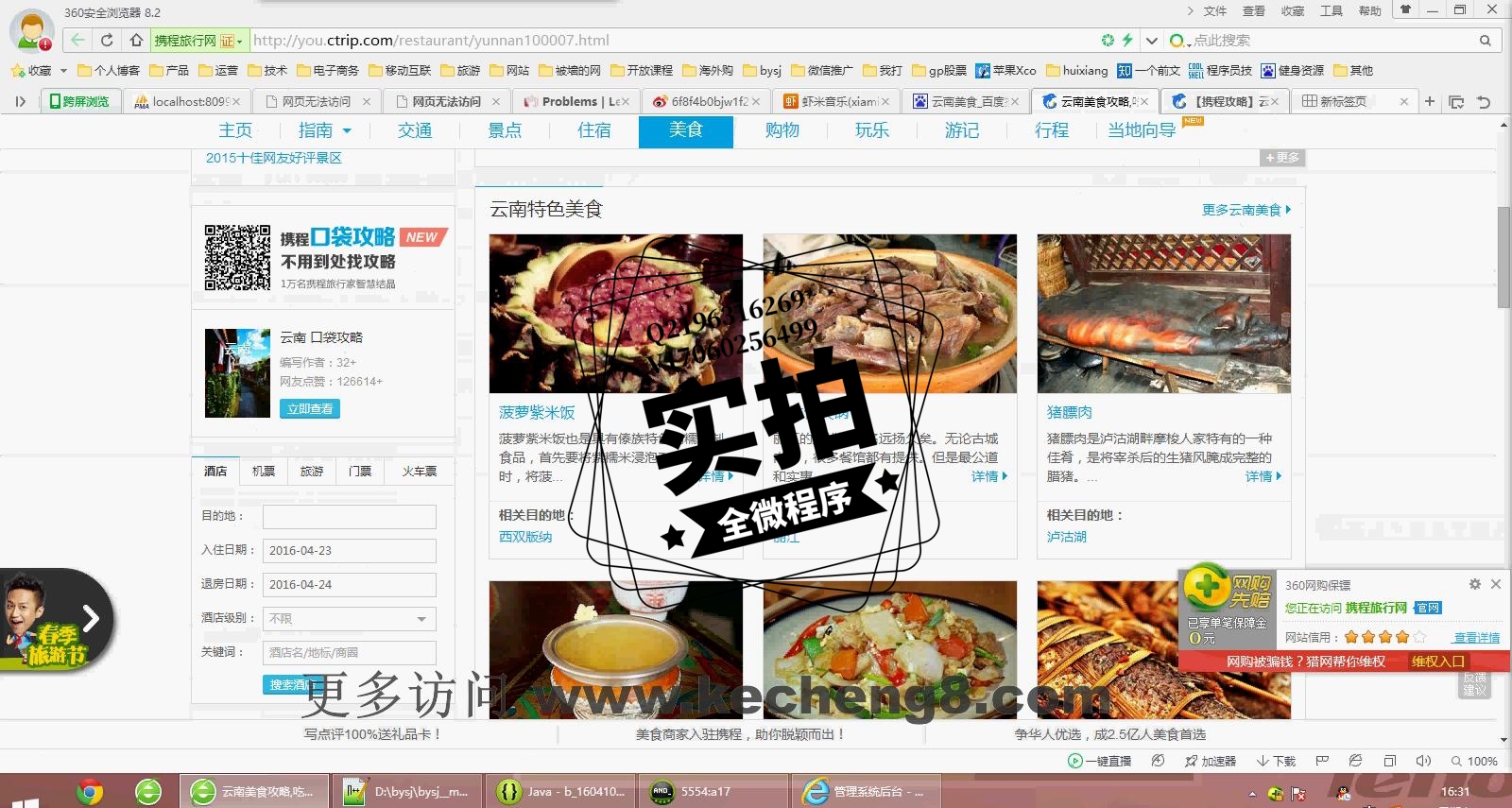The height and width of the screenshot is (808, 1512).
Task: Open the 主页 navigation item
Action: click(x=235, y=130)
